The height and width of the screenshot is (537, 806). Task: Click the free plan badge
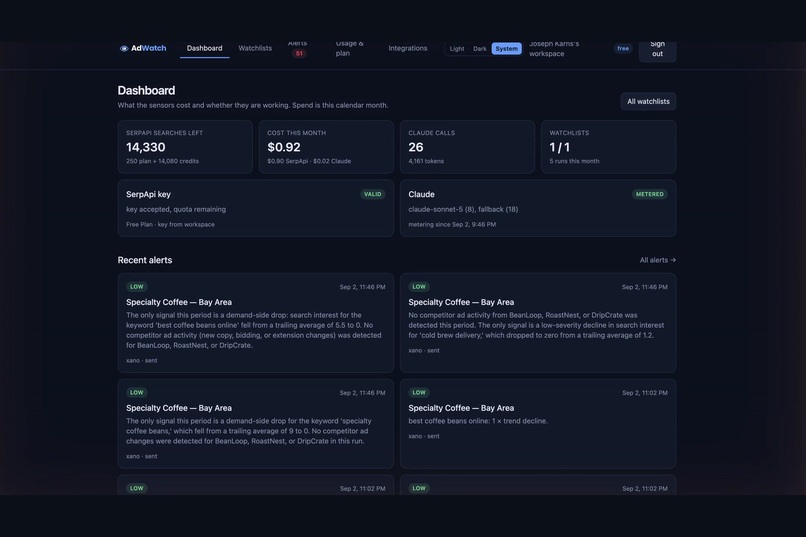tap(623, 48)
